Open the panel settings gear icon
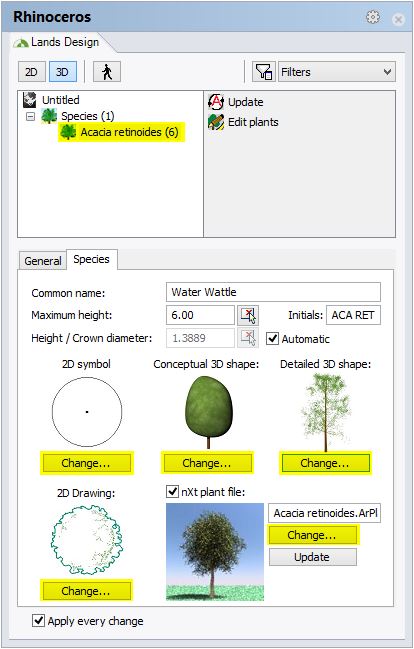Screen dimensions: 414x649 [373, 17]
